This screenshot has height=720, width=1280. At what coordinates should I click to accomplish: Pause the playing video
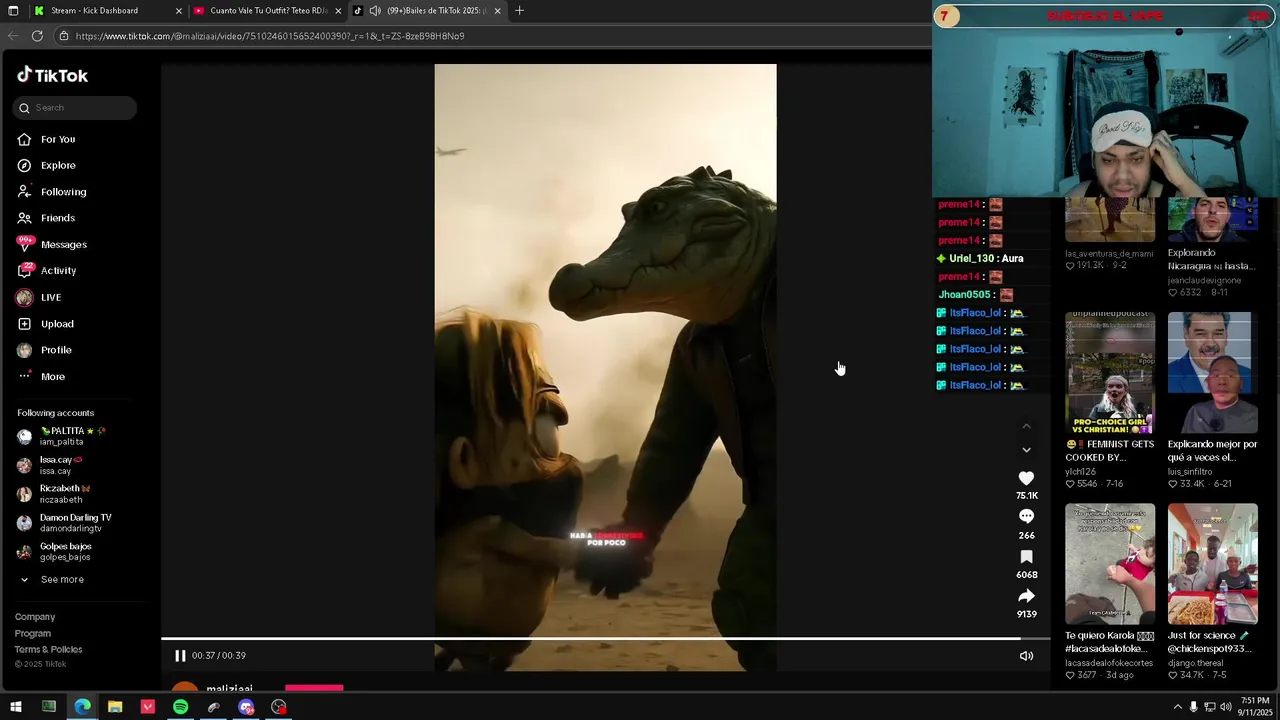pos(180,656)
